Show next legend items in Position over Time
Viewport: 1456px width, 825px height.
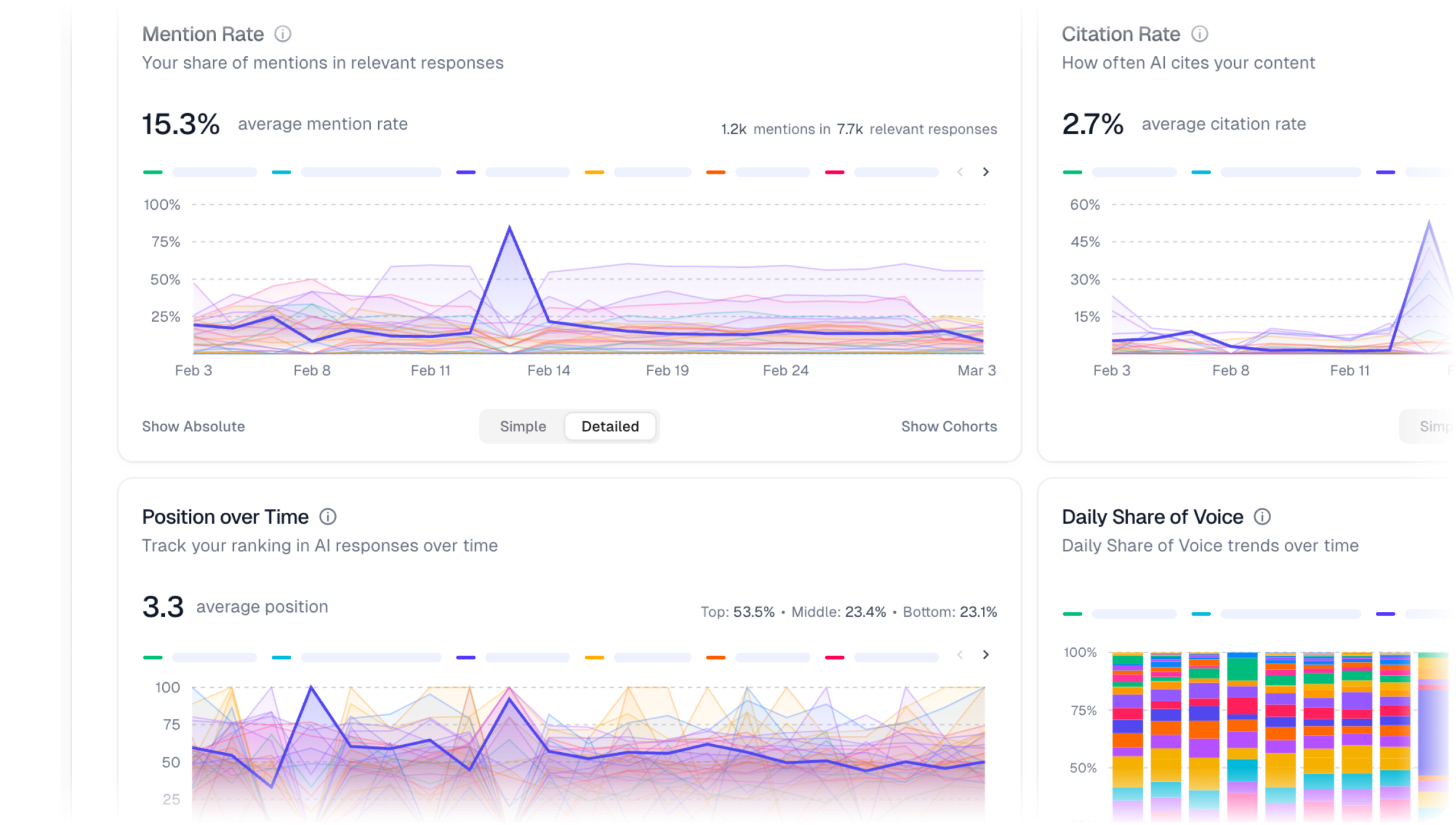(986, 654)
